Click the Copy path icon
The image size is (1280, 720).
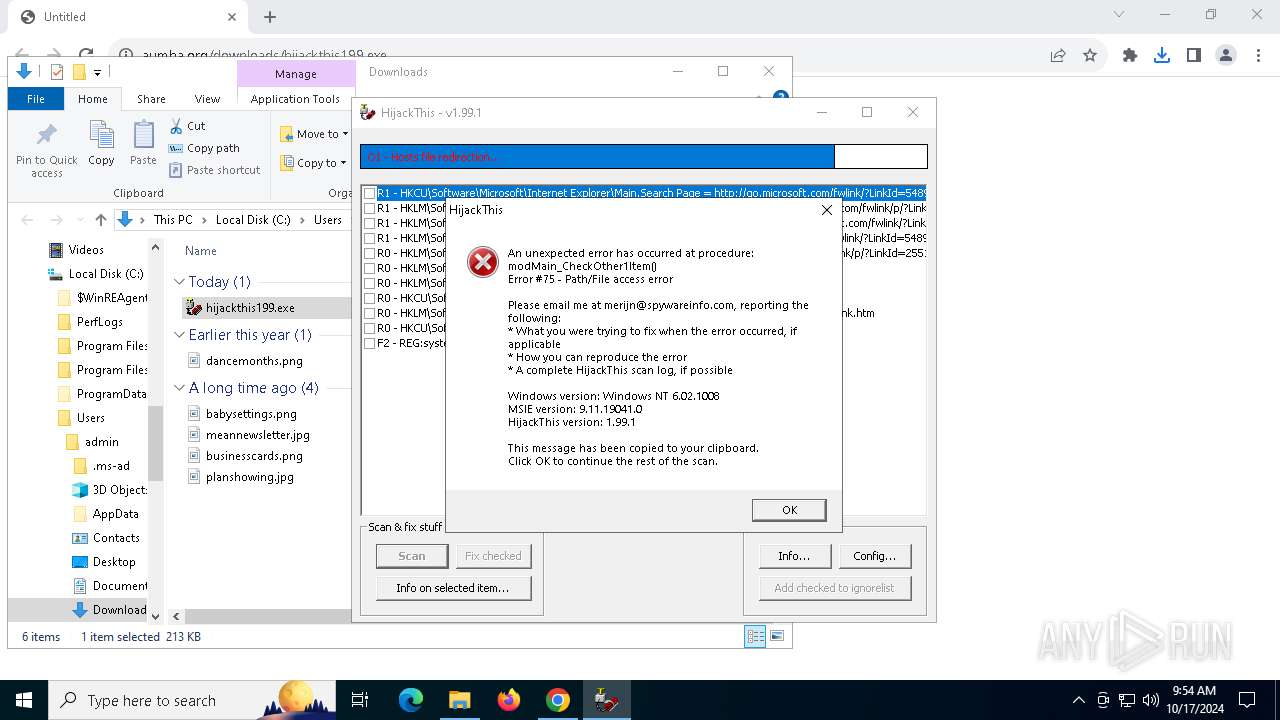click(x=175, y=148)
